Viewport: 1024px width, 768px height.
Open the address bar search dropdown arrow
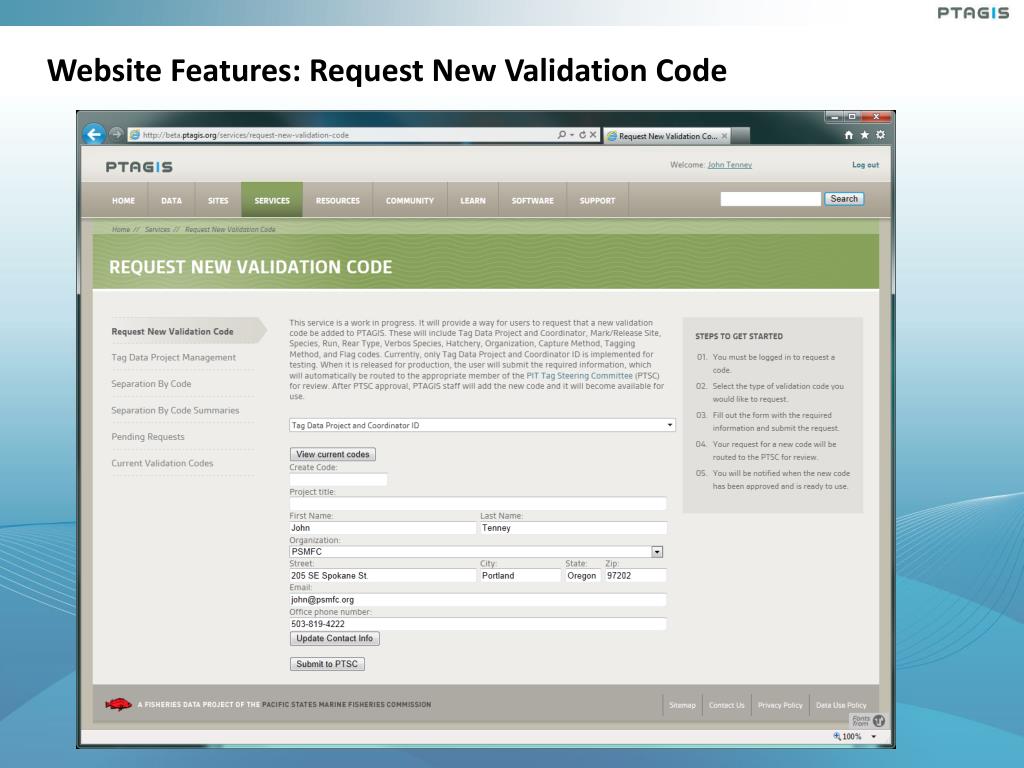[x=572, y=135]
